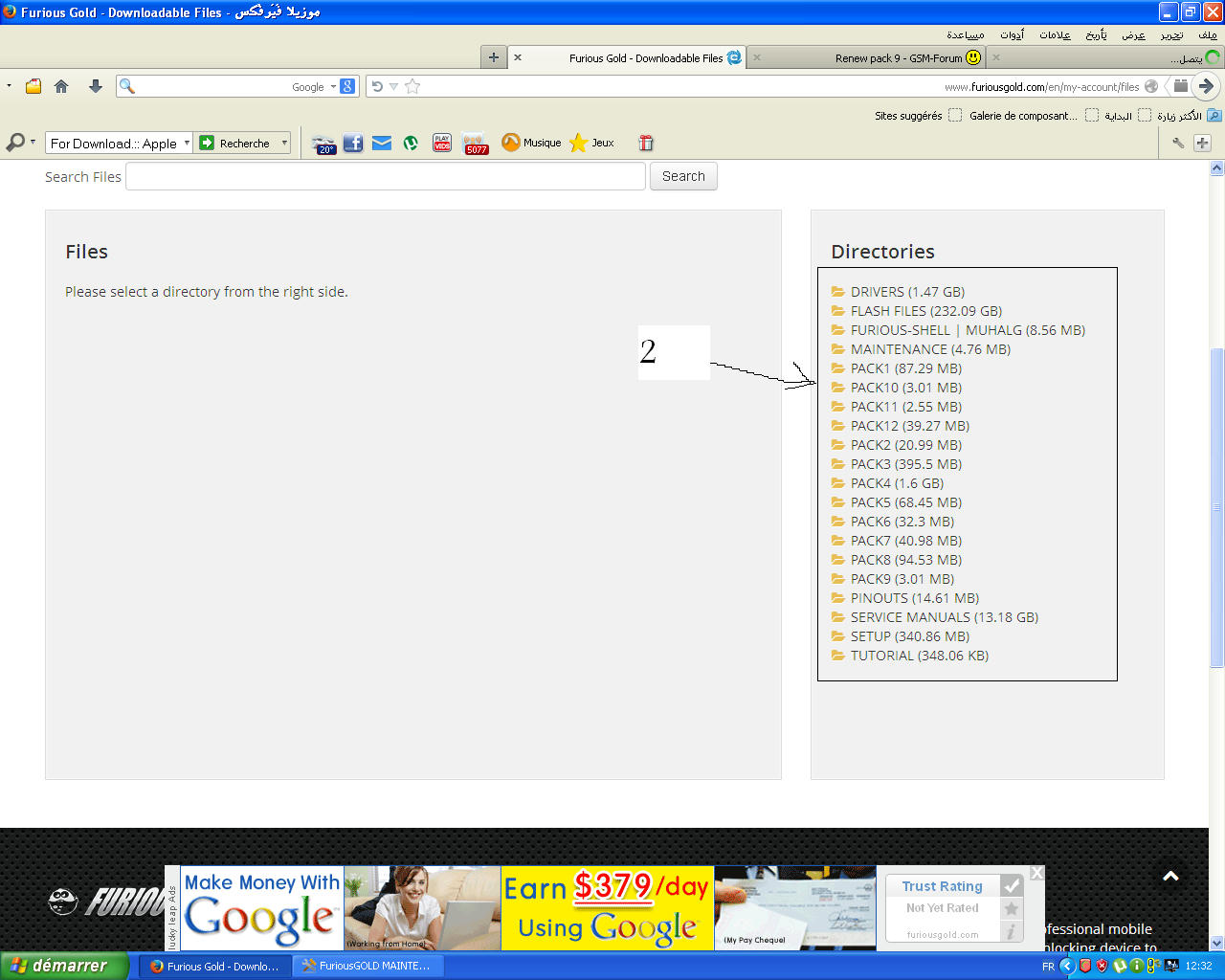
Task: Expand the search engine dropdown arrow
Action: click(x=333, y=86)
